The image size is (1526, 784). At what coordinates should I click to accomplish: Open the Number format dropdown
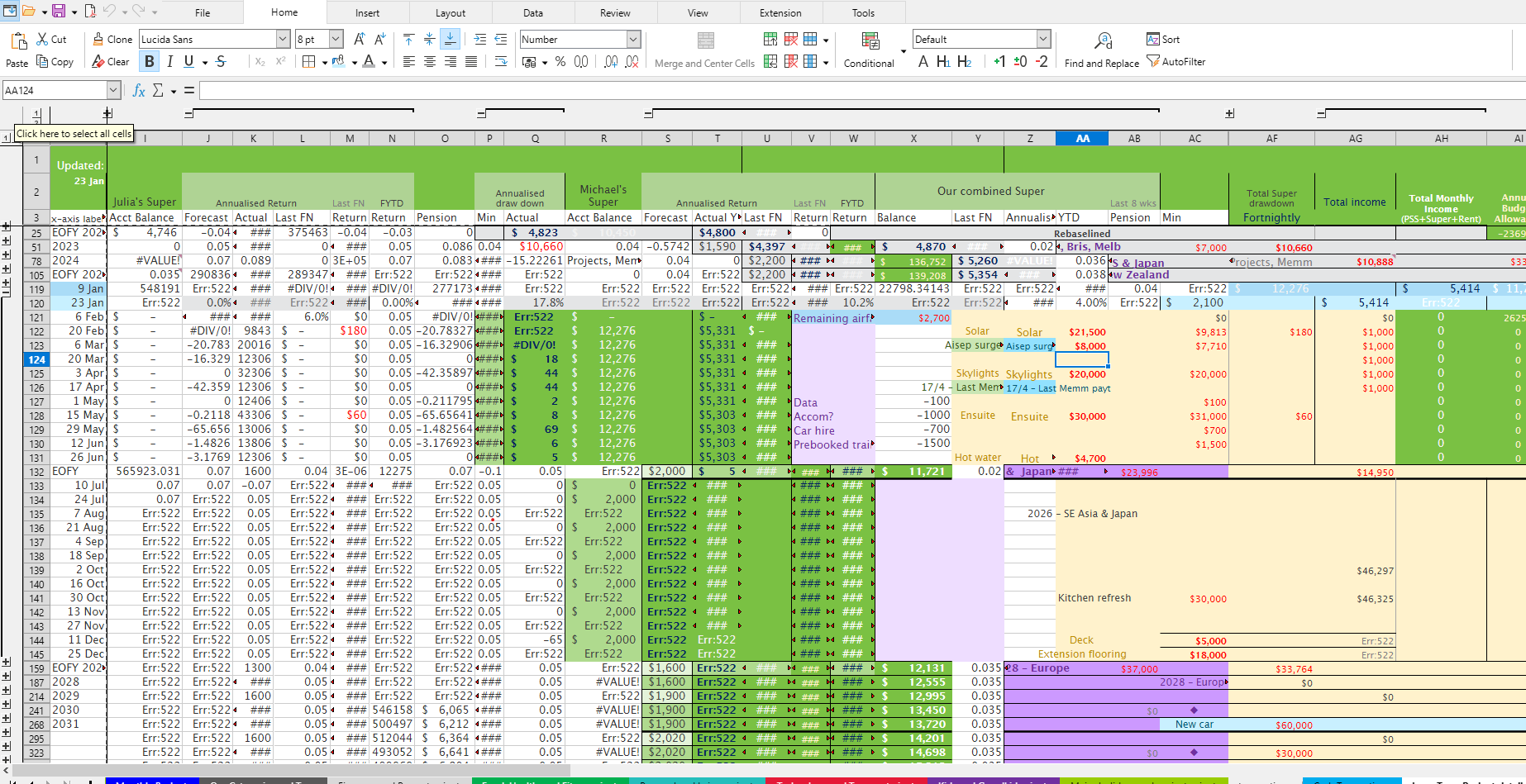pos(633,39)
